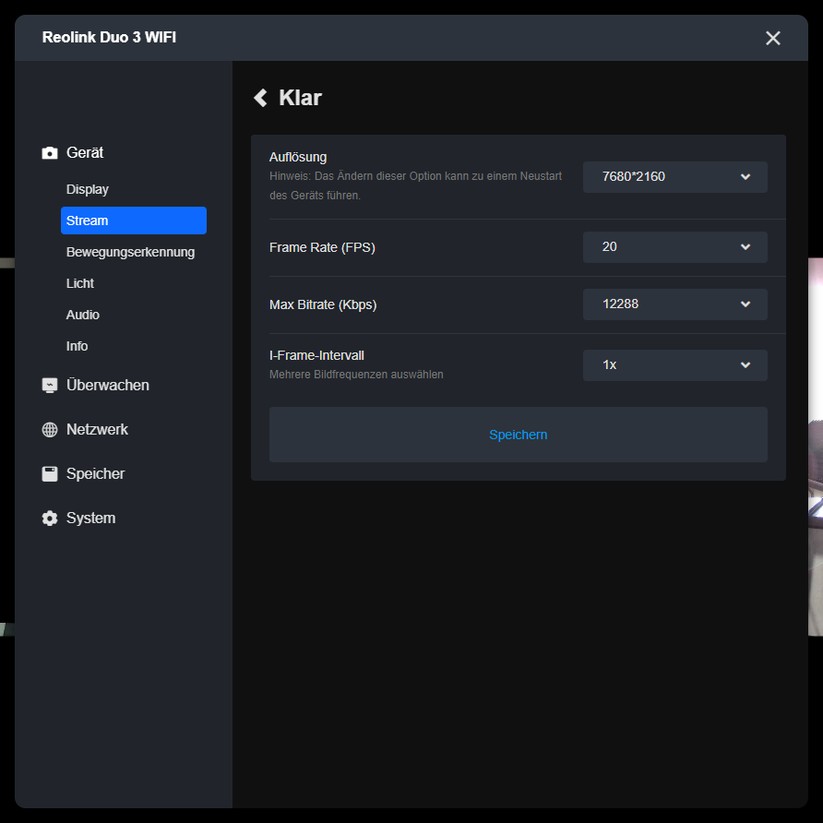Click the Speicher storage icon
Screen dimensions: 823x823
tap(49, 473)
